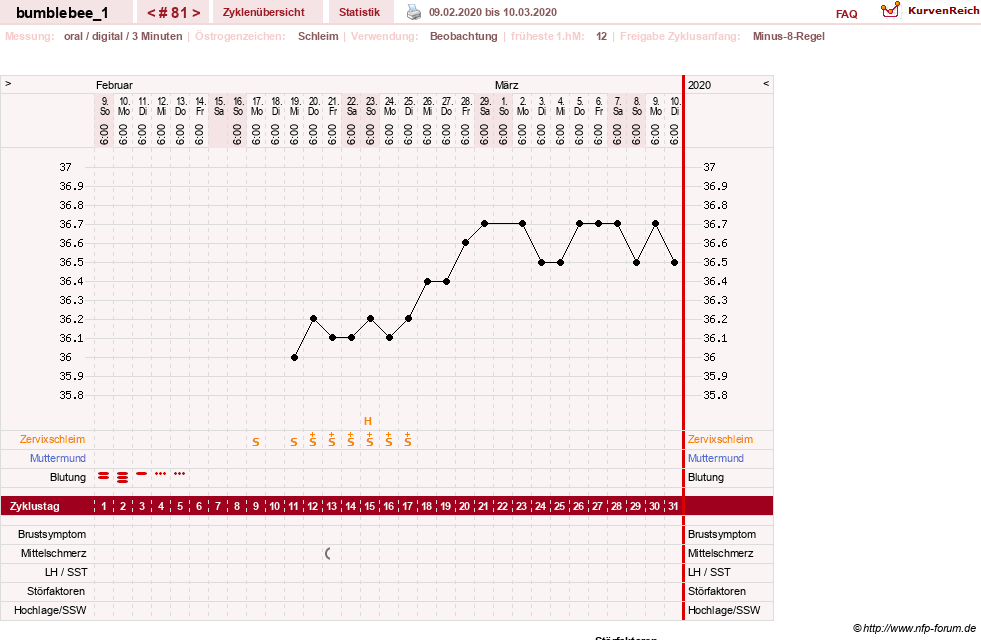Click the 'oral / digital / 3 Minuten' value
The width and height of the screenshot is (981, 640).
coord(123,36)
